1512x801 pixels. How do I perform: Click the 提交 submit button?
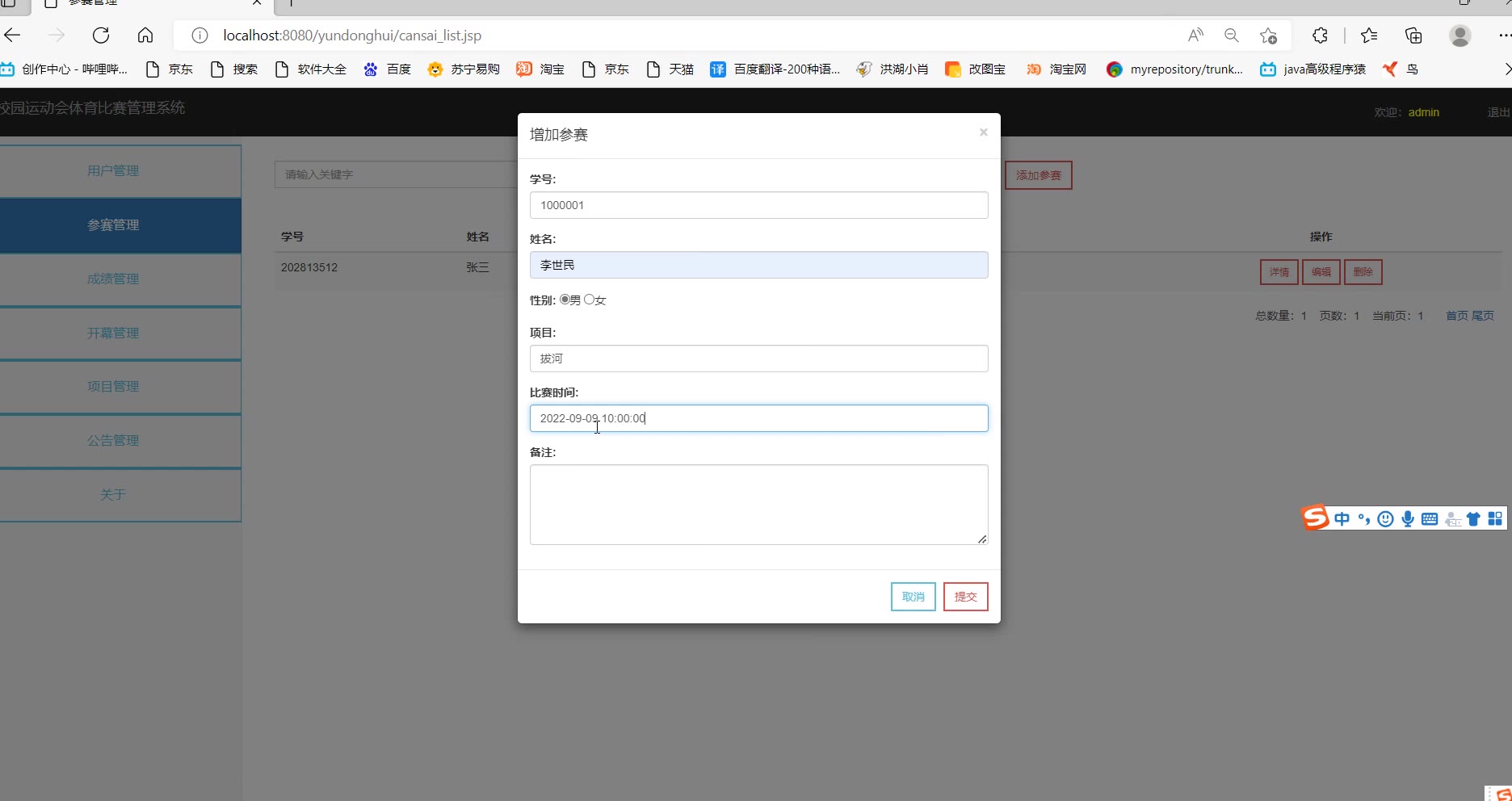pyautogui.click(x=966, y=597)
